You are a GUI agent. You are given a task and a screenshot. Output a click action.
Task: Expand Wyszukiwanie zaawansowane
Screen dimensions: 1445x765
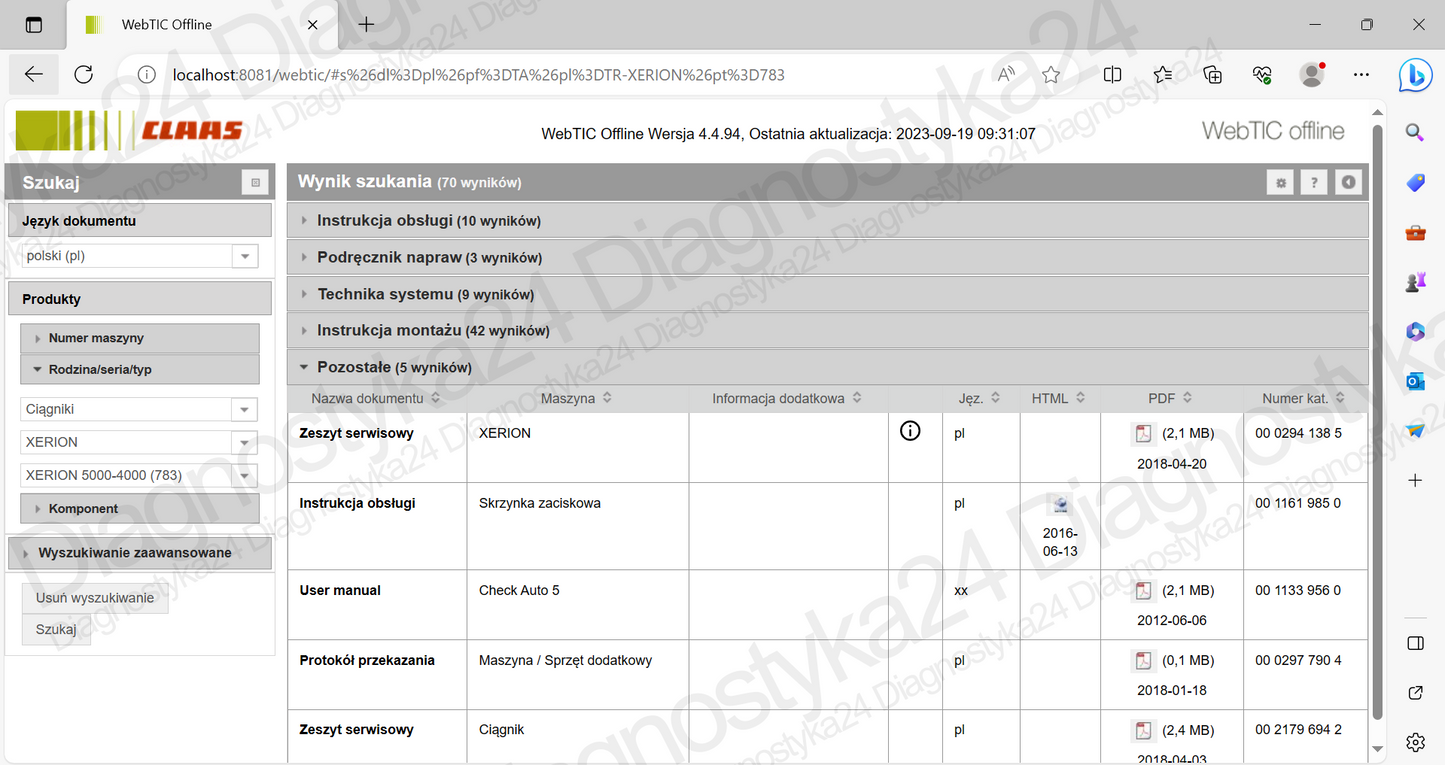[140, 553]
